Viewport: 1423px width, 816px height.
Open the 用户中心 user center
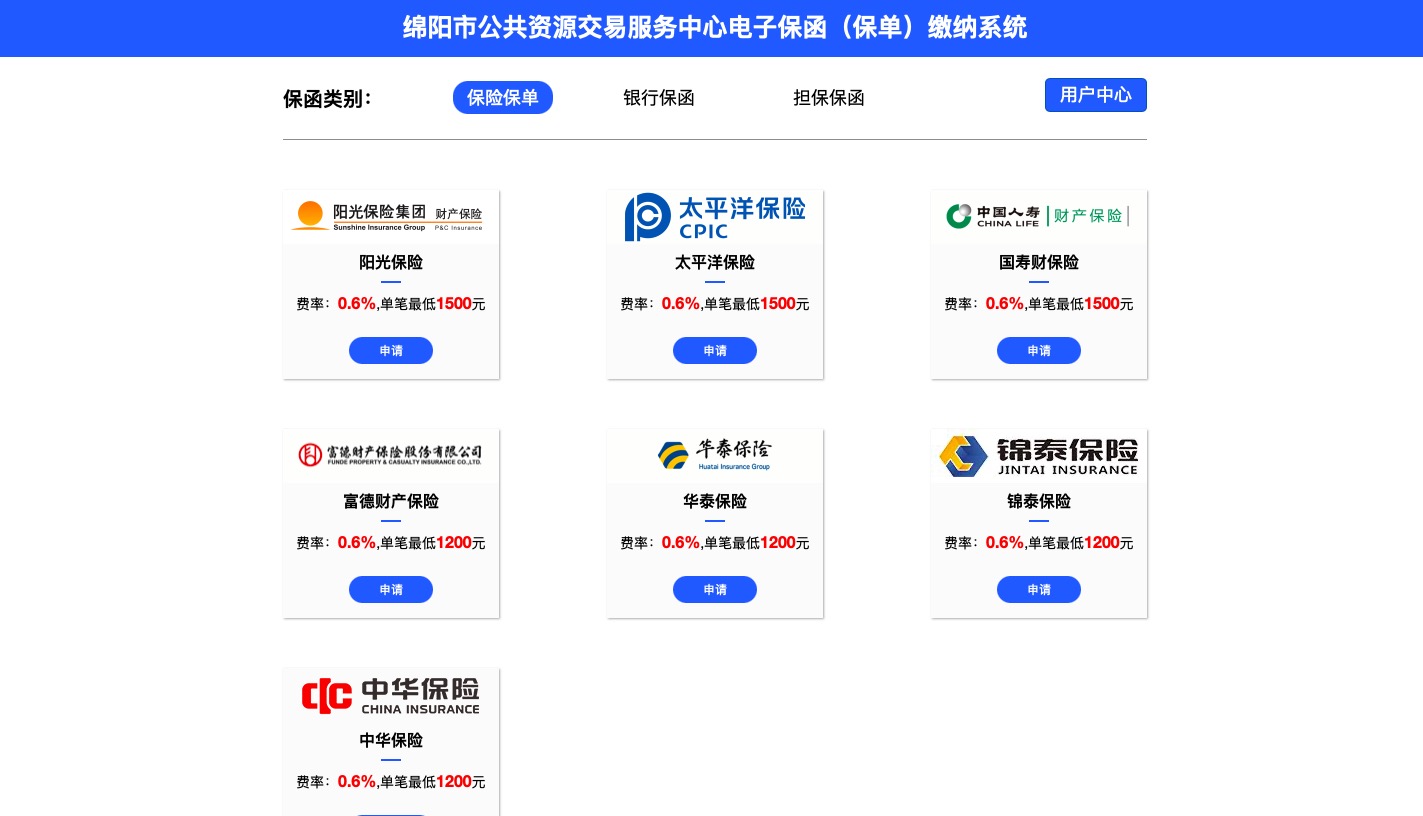[x=1096, y=95]
